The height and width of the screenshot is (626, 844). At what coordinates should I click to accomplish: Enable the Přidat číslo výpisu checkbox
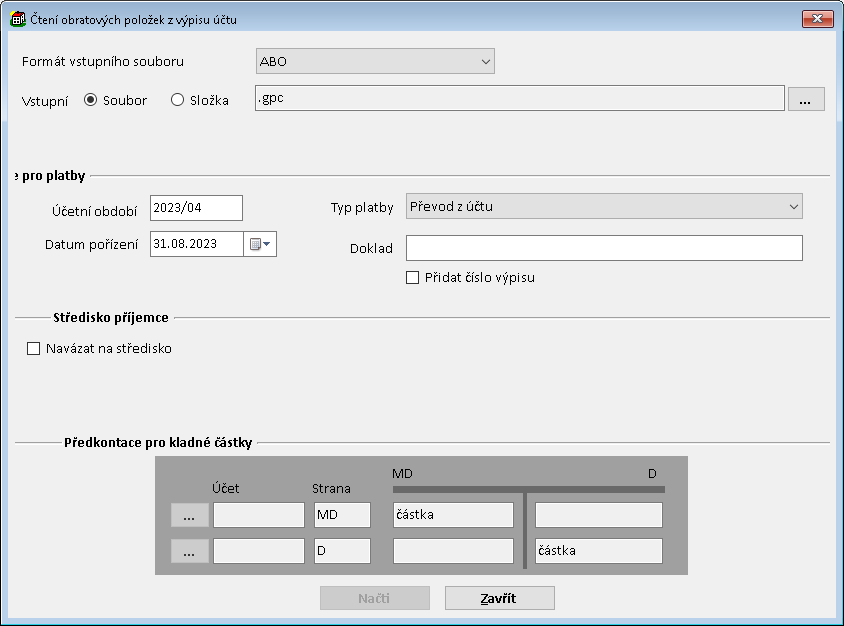pyautogui.click(x=412, y=278)
